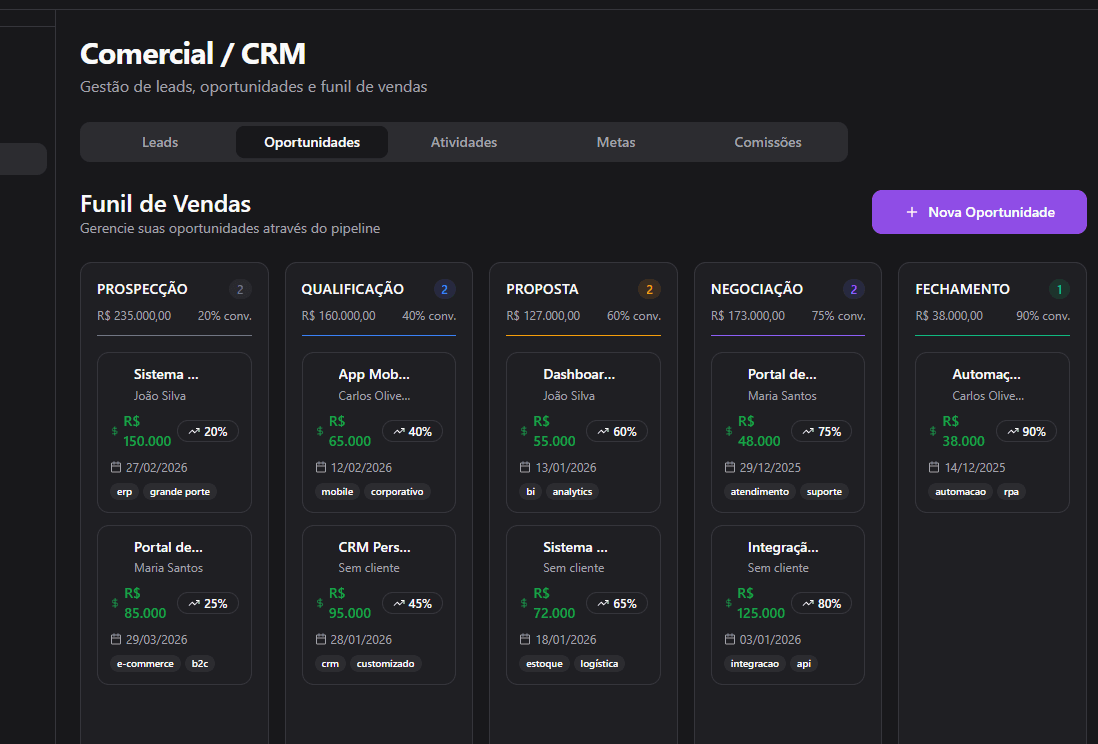The height and width of the screenshot is (744, 1098).
Task: Click the NEGOCIAÇÃO column heading
Action: click(757, 289)
